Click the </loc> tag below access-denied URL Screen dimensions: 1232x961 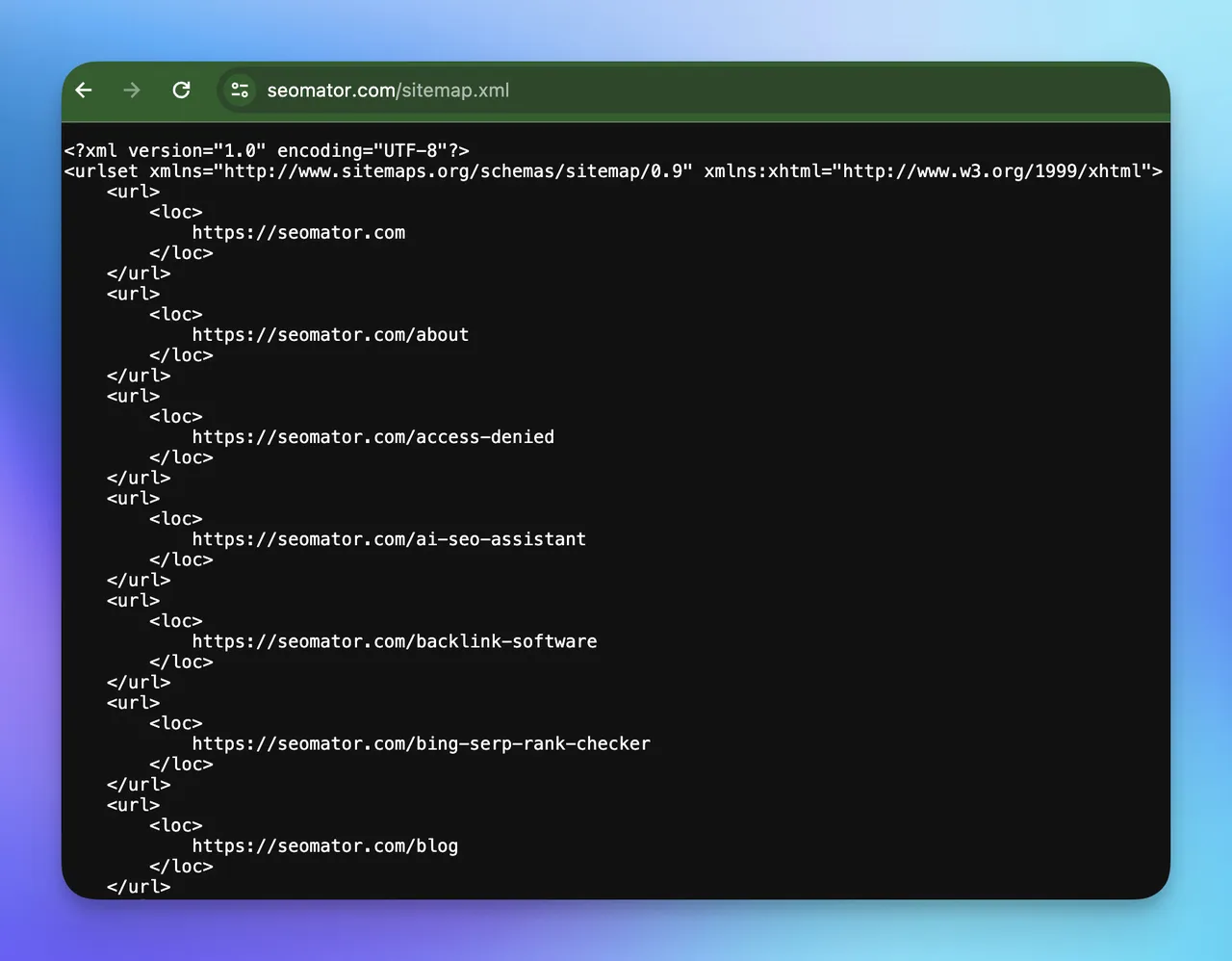pos(181,456)
